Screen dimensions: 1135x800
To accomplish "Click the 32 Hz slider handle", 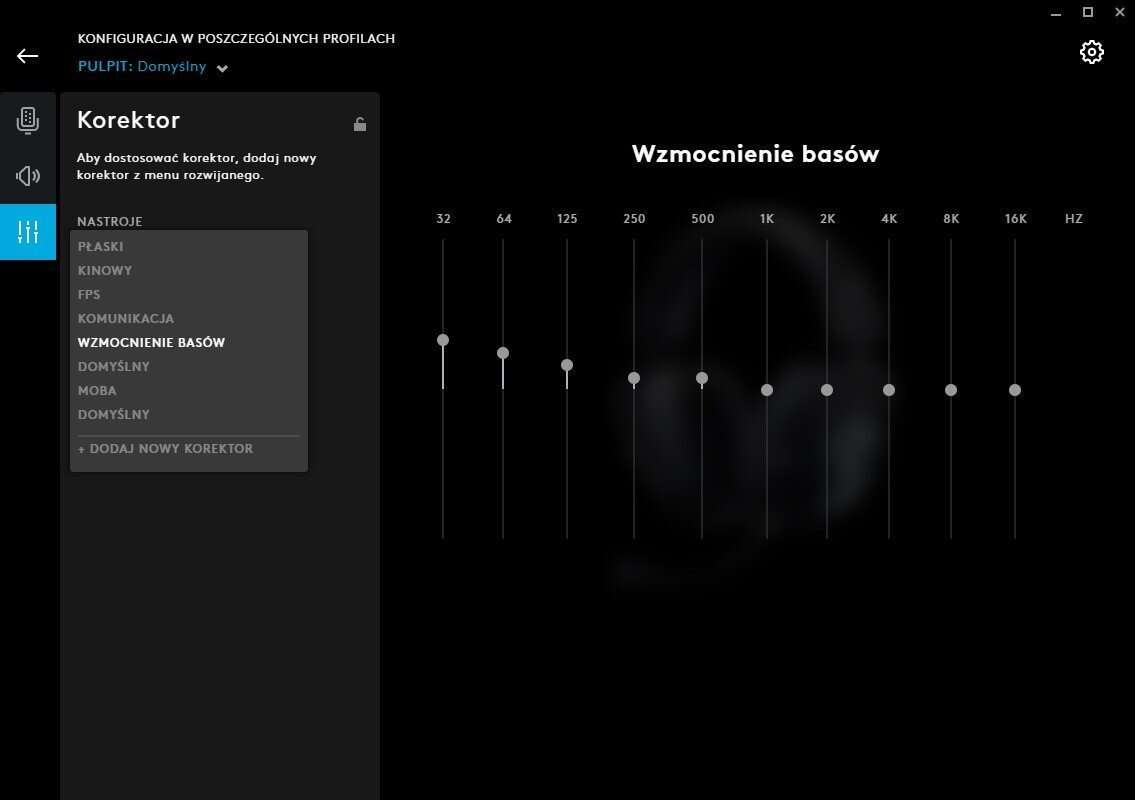I will [x=443, y=340].
